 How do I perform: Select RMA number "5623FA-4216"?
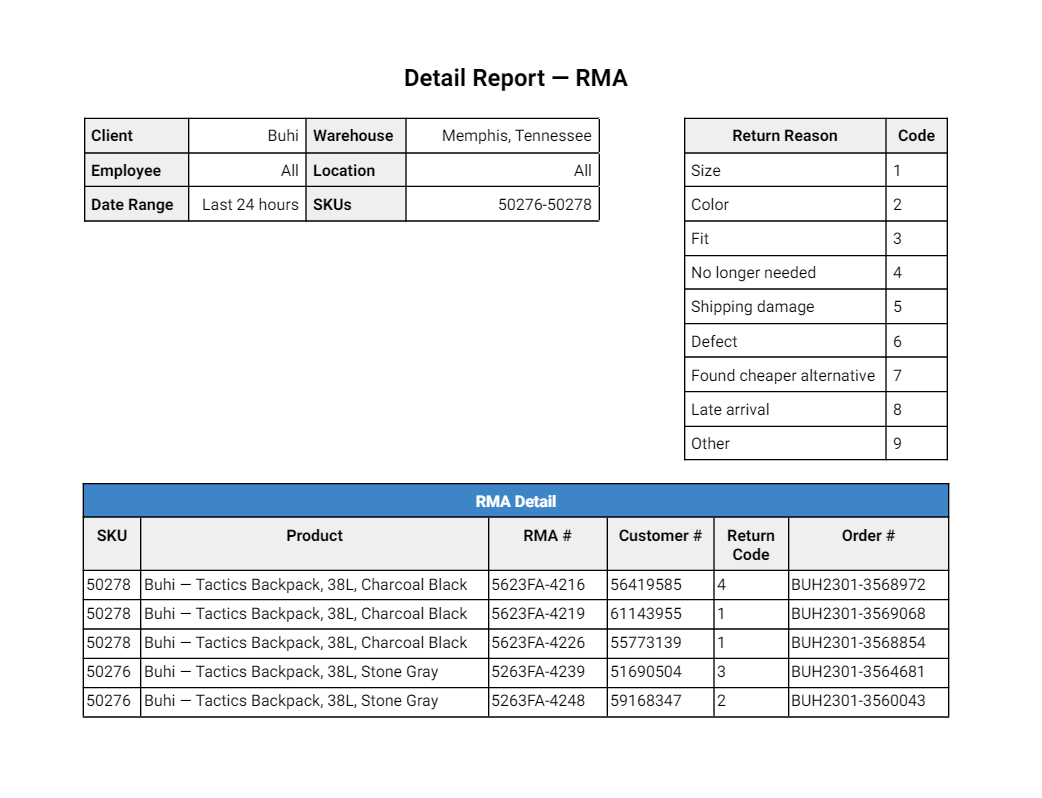[538, 585]
